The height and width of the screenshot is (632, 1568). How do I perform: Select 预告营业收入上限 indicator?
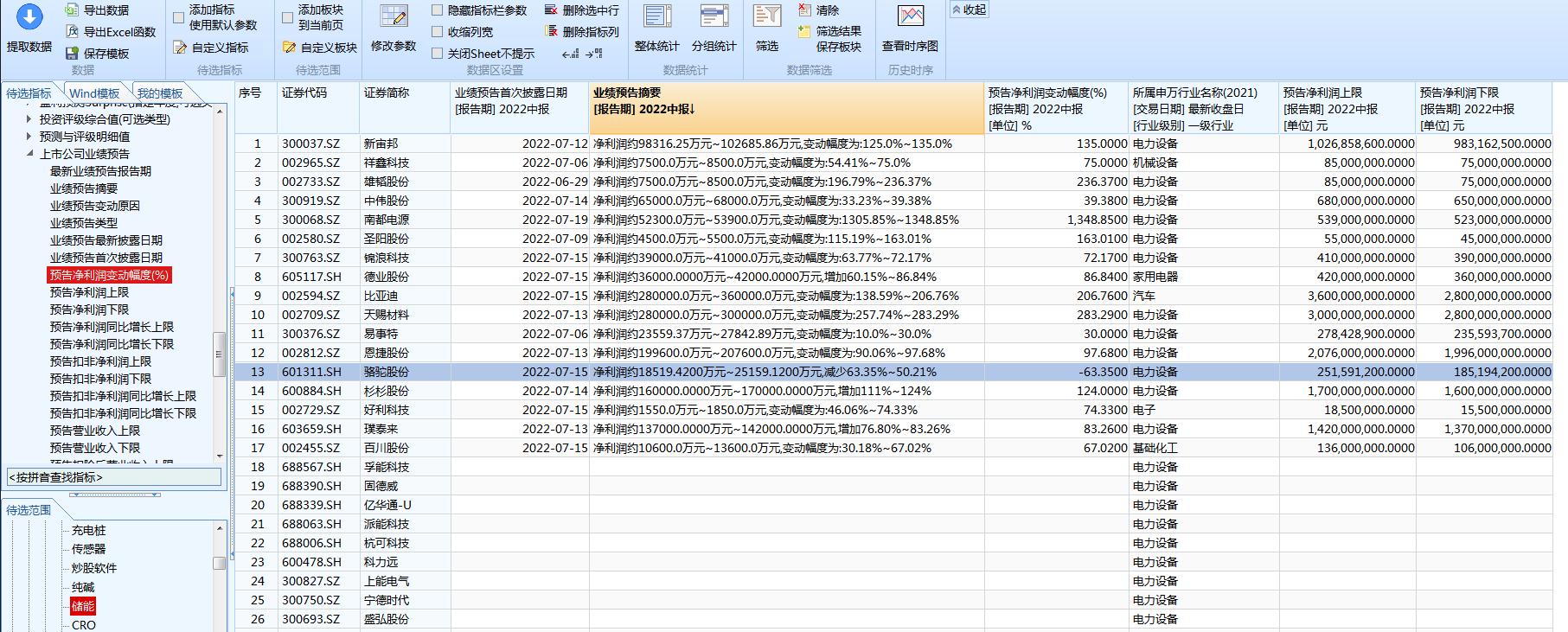click(x=95, y=431)
